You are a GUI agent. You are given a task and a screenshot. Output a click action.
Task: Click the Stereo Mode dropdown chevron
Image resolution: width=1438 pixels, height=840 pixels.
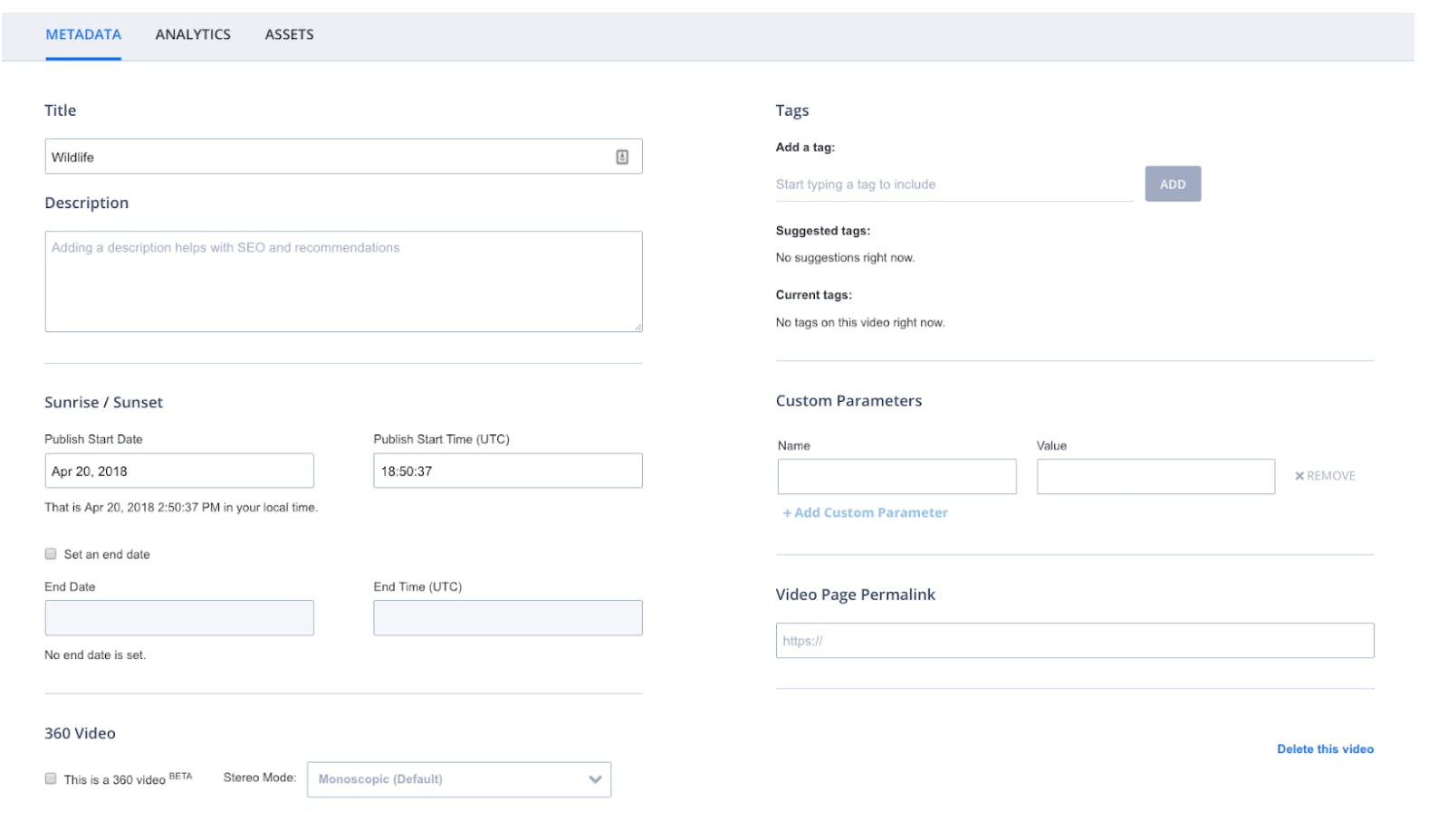(x=595, y=779)
